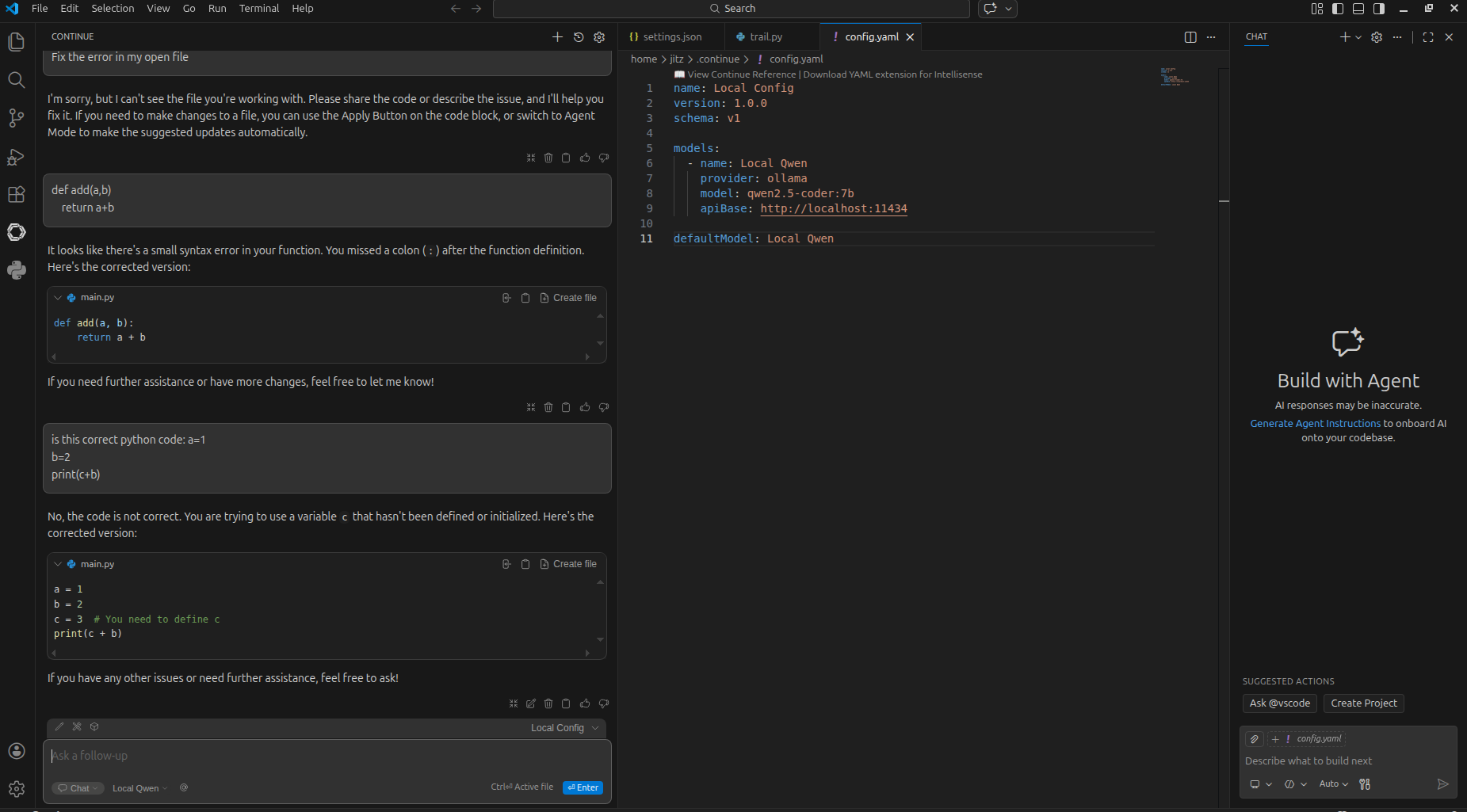
Task: Open the Search view in activity bar
Action: point(16,80)
